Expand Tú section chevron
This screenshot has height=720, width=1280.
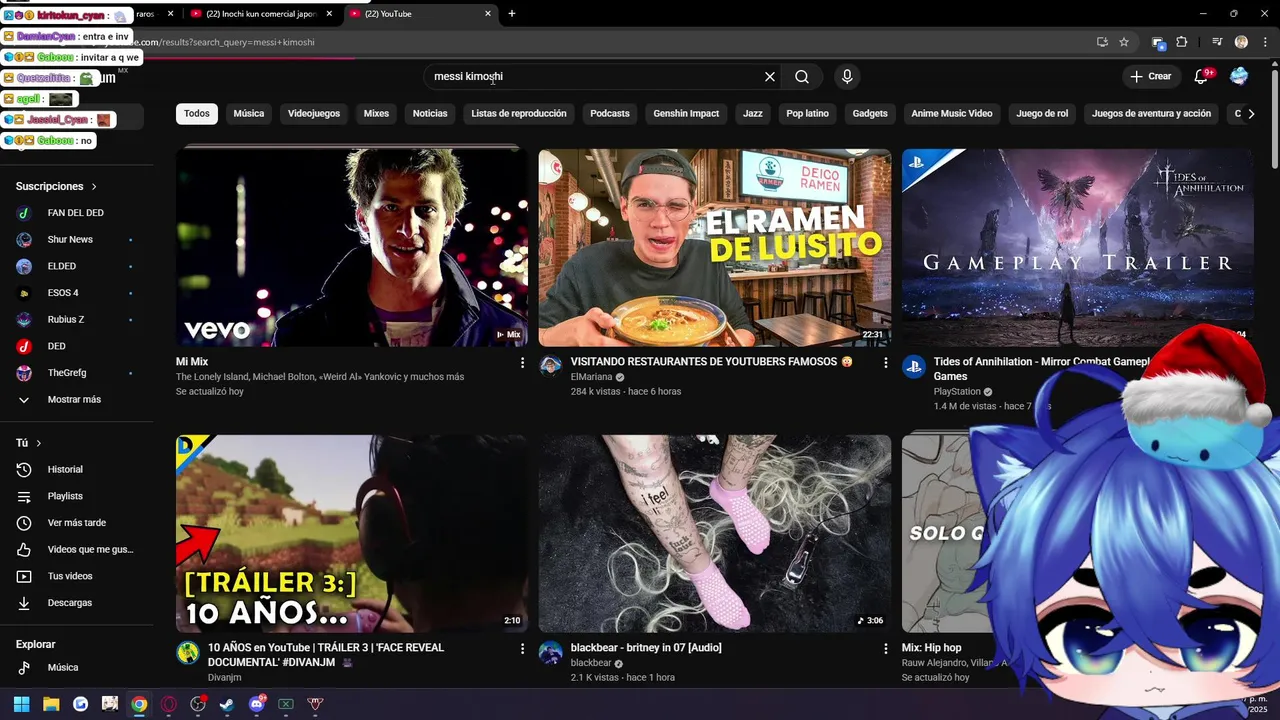coord(39,443)
